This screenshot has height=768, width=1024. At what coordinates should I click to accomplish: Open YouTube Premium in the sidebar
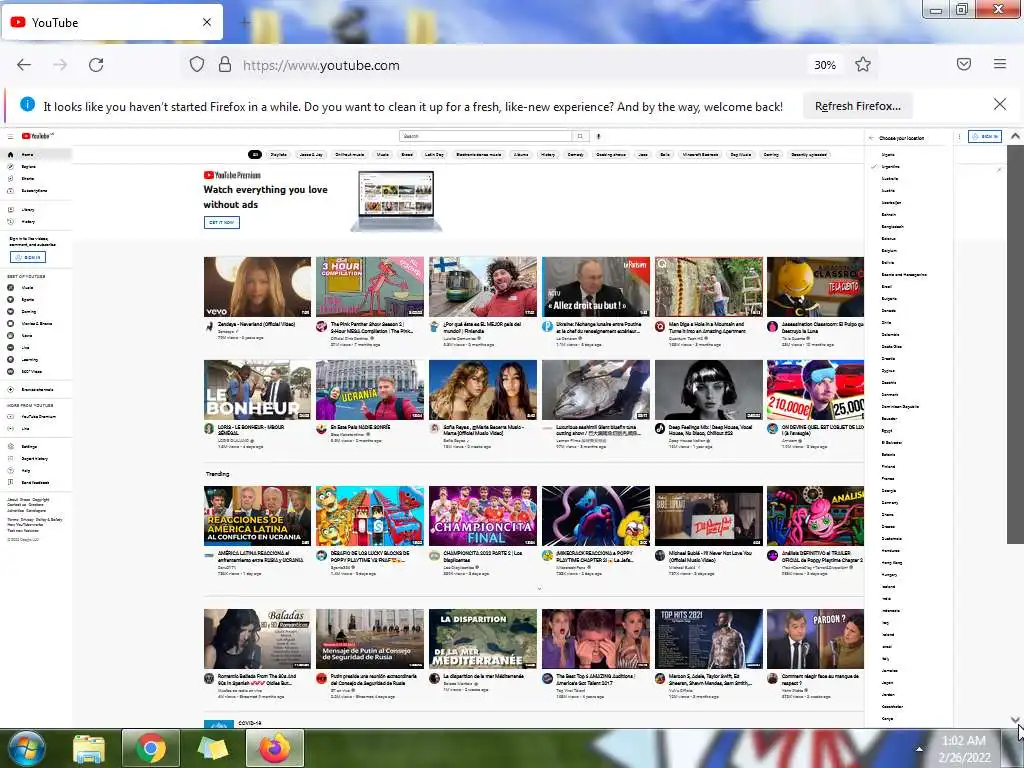[36, 416]
